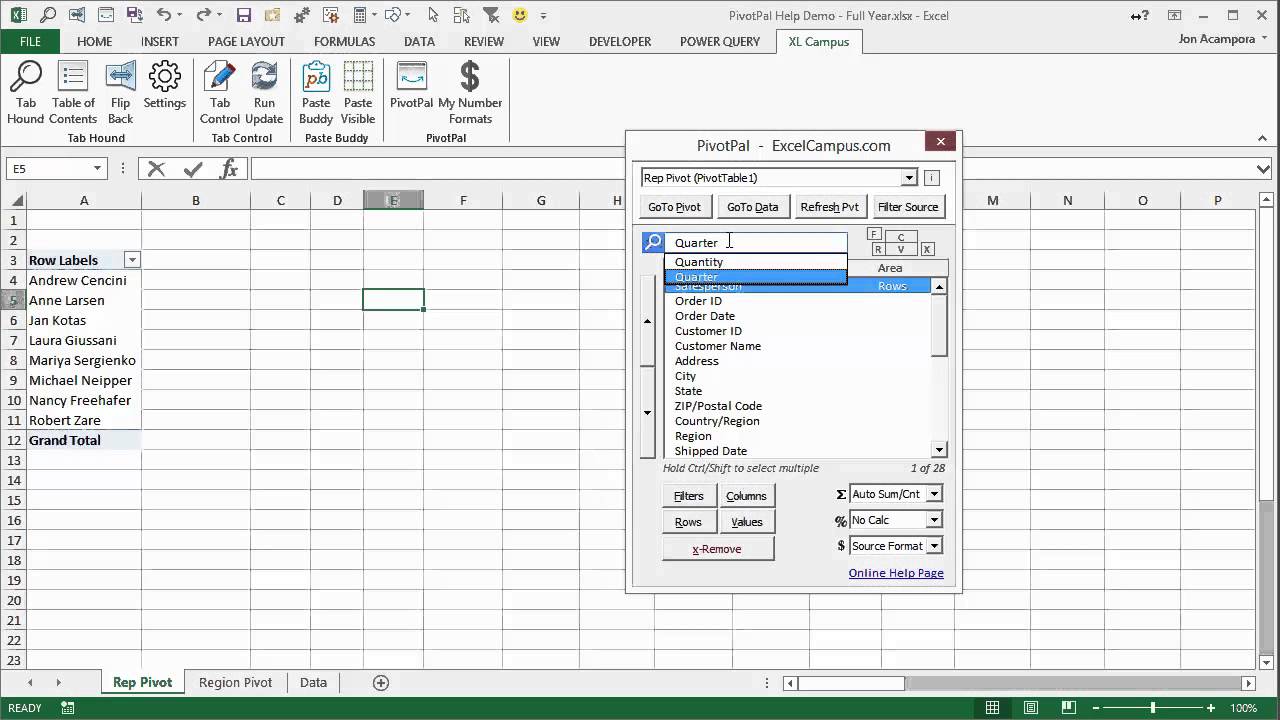Click the formula bar cancel X icon

156,169
